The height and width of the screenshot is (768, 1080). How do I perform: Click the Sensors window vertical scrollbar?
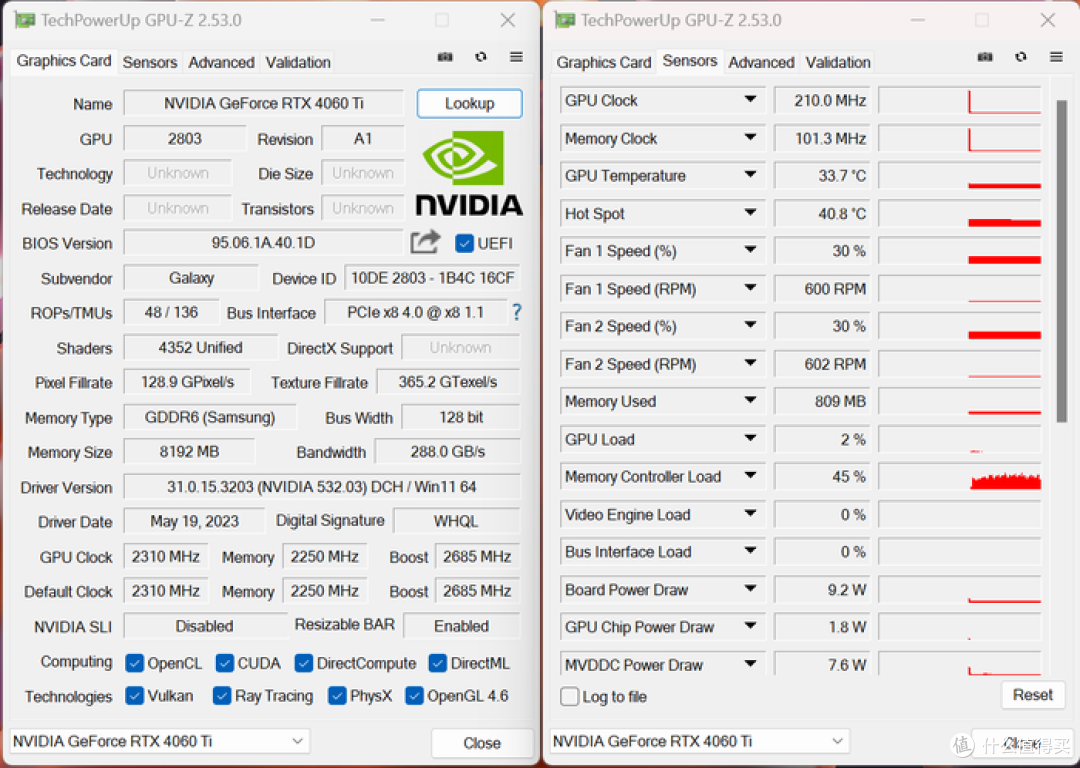[1061, 261]
